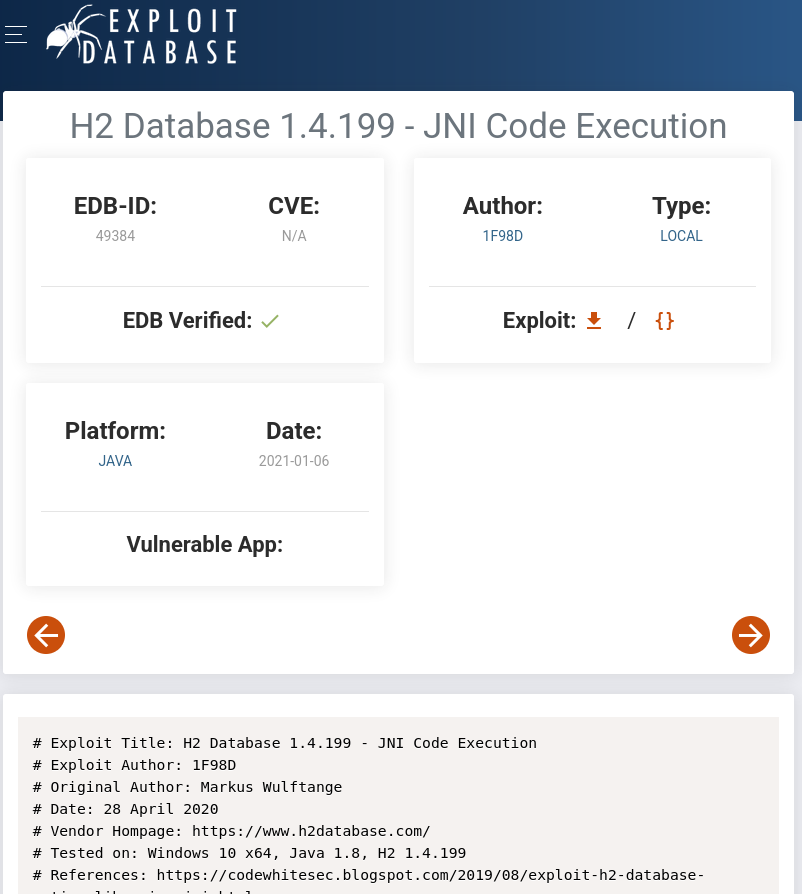Open the hamburger navigation menu
Viewport: 802px width, 894px height.
tap(16, 35)
